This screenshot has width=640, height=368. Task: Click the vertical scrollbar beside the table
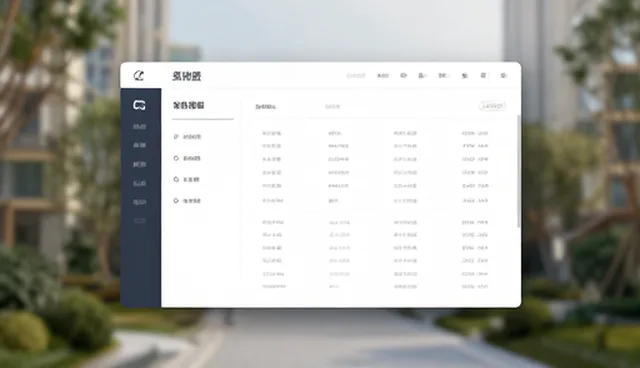click(519, 171)
